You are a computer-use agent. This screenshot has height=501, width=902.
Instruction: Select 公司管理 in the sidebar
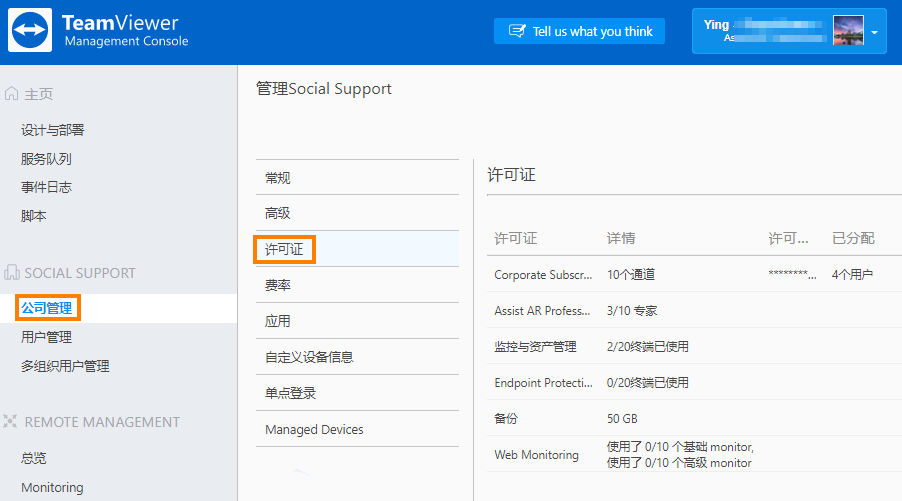(x=47, y=308)
